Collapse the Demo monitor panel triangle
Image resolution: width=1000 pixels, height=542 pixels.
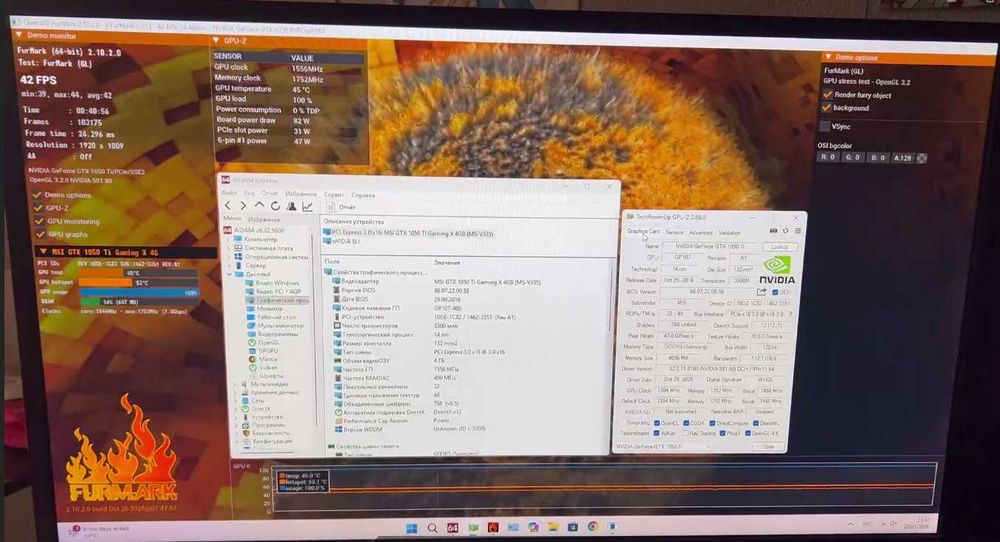click(18, 35)
